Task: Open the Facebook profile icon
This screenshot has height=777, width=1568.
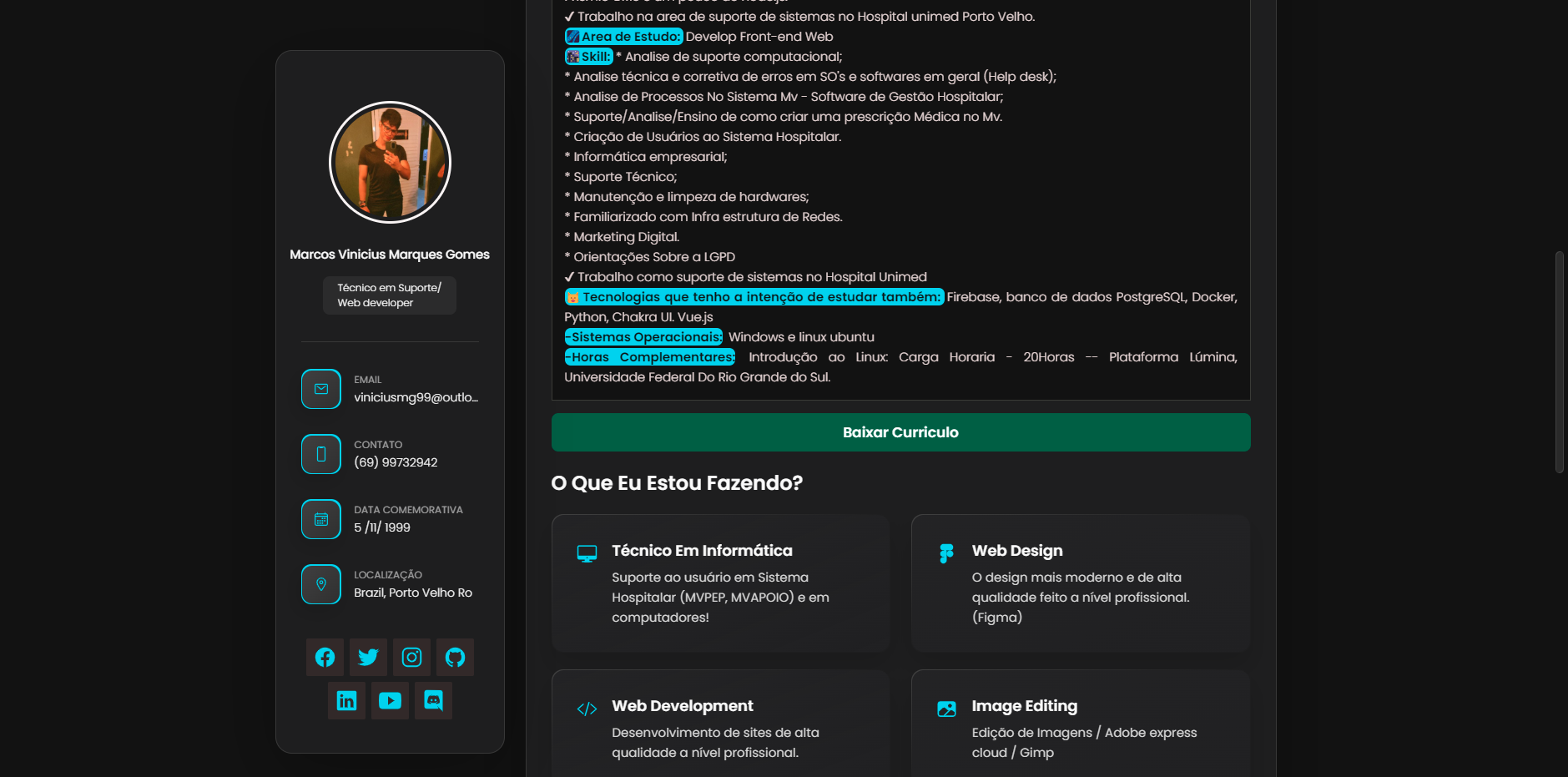Action: [x=325, y=657]
